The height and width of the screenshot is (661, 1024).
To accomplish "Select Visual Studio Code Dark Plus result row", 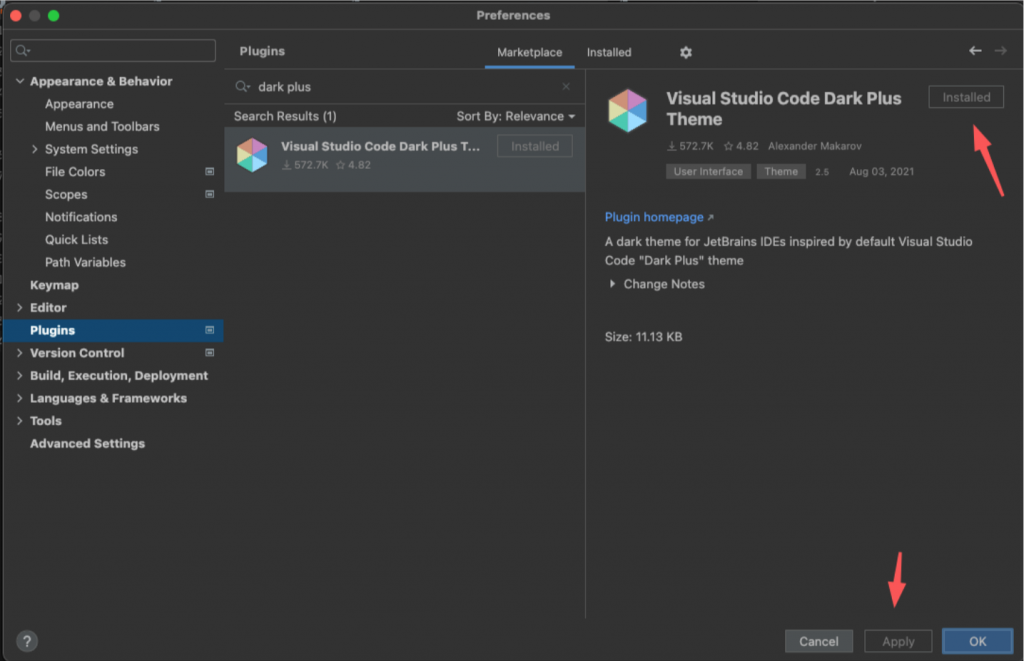I will click(405, 159).
